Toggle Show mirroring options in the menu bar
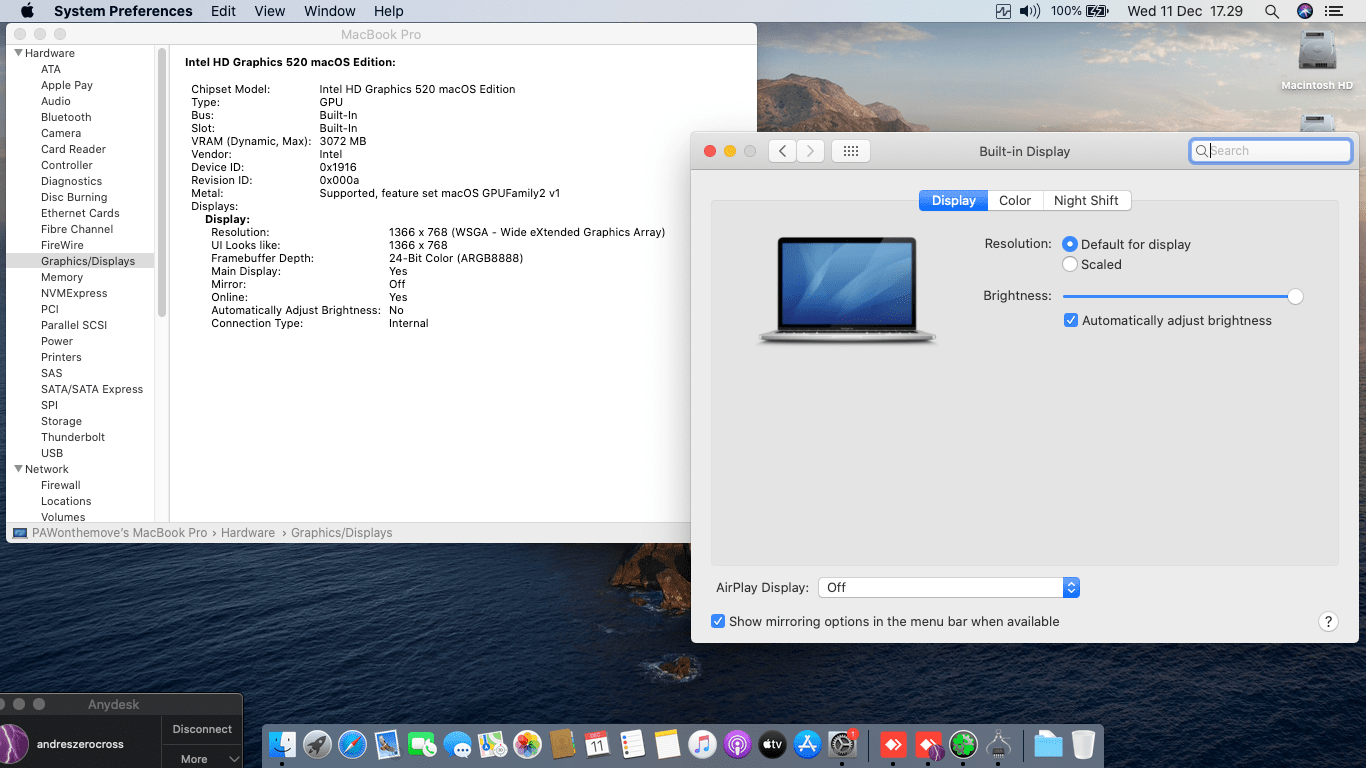1366x768 pixels. [718, 621]
